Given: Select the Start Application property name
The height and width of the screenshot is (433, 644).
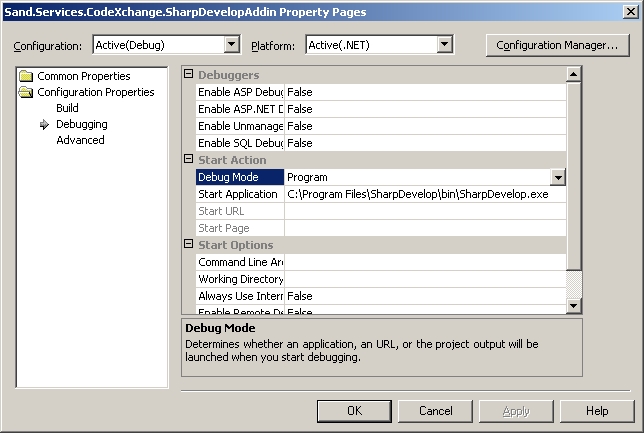Looking at the screenshot, I should (240, 194).
